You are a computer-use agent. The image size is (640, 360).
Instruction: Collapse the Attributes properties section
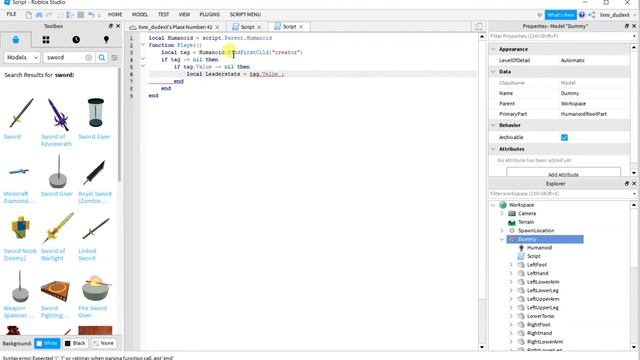(x=493, y=149)
